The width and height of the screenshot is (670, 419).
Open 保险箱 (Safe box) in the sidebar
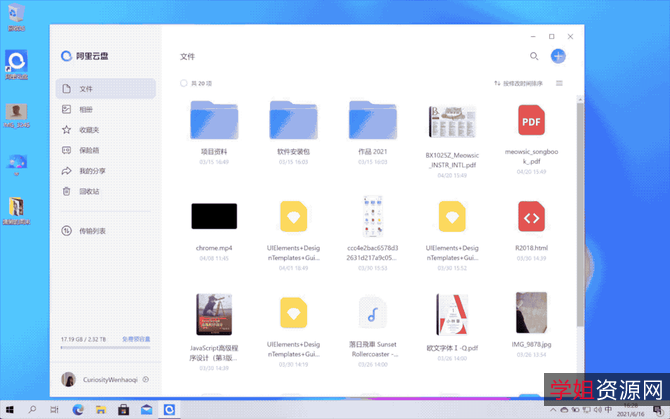point(88,150)
